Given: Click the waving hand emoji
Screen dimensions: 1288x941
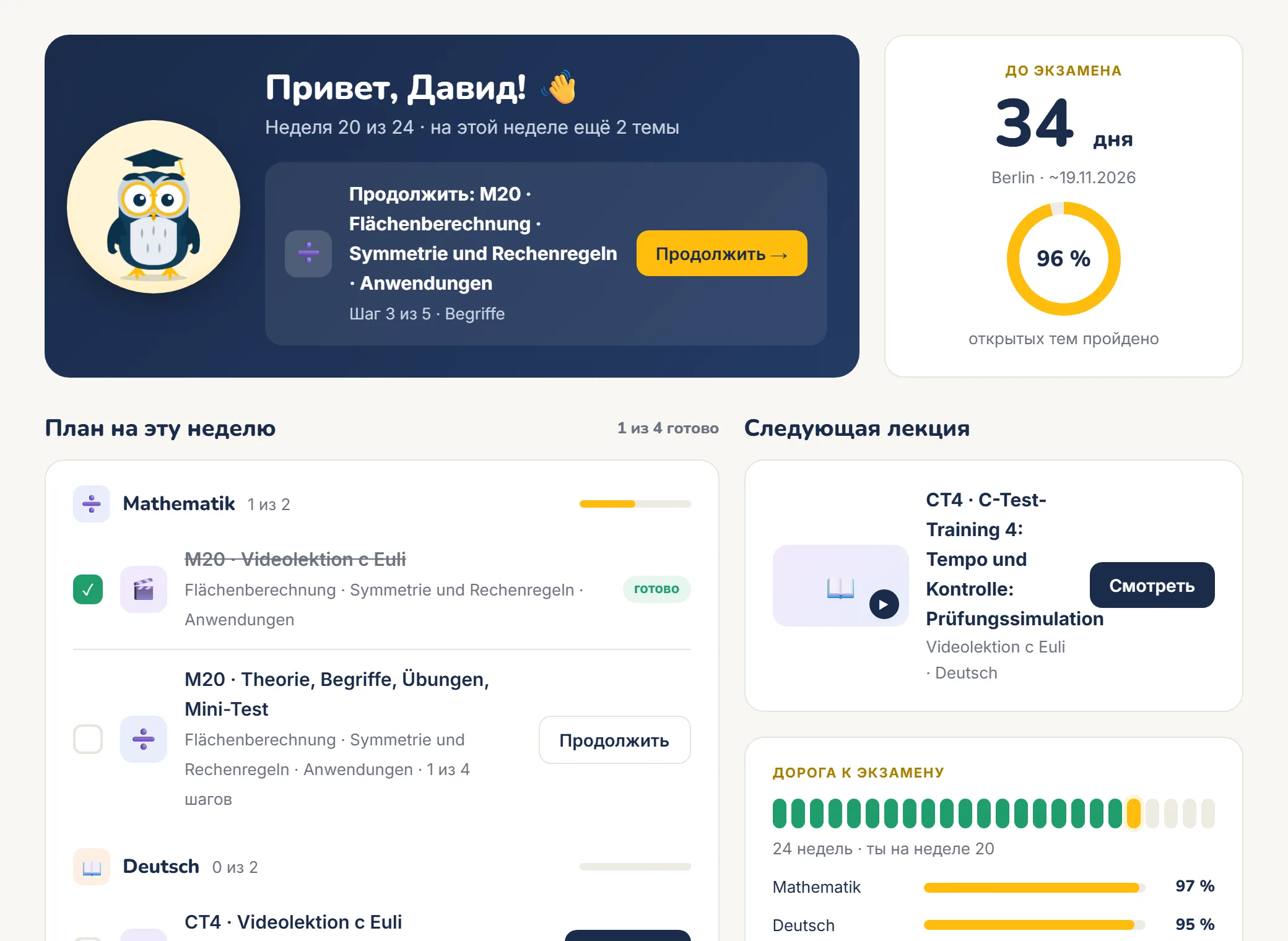Looking at the screenshot, I should click(x=560, y=88).
